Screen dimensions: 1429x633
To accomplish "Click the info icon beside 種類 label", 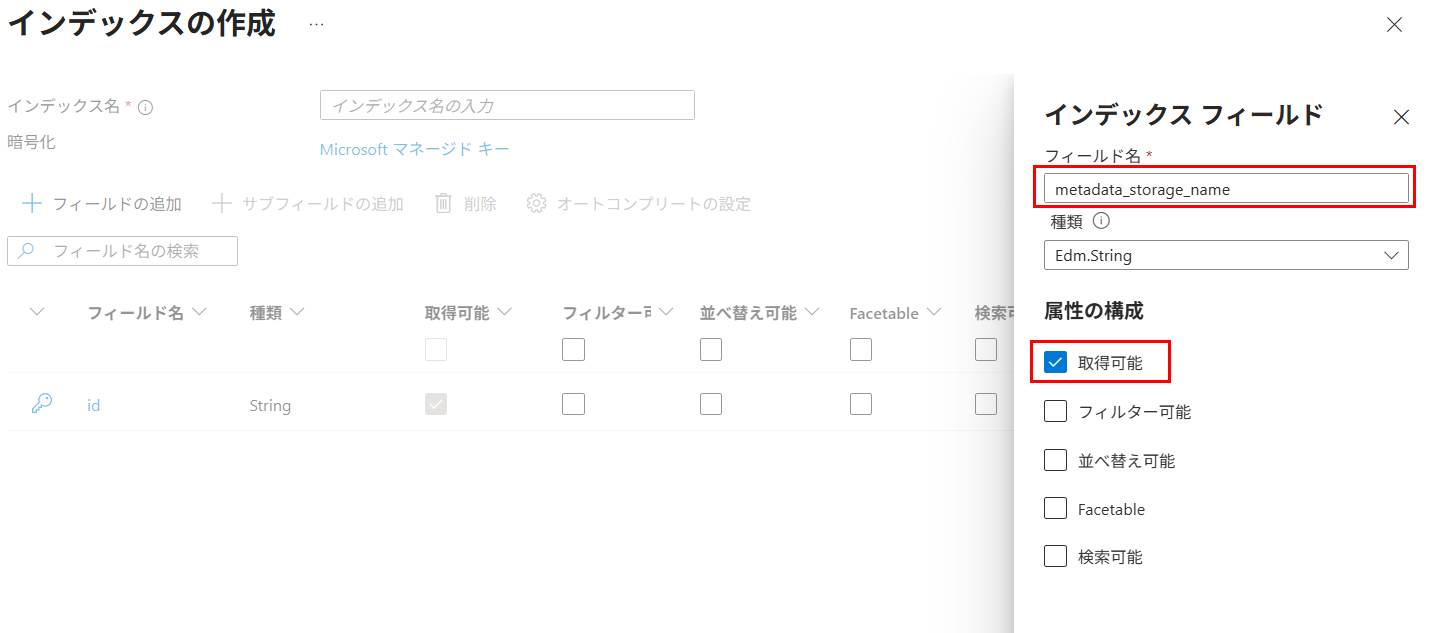I will (x=1101, y=221).
